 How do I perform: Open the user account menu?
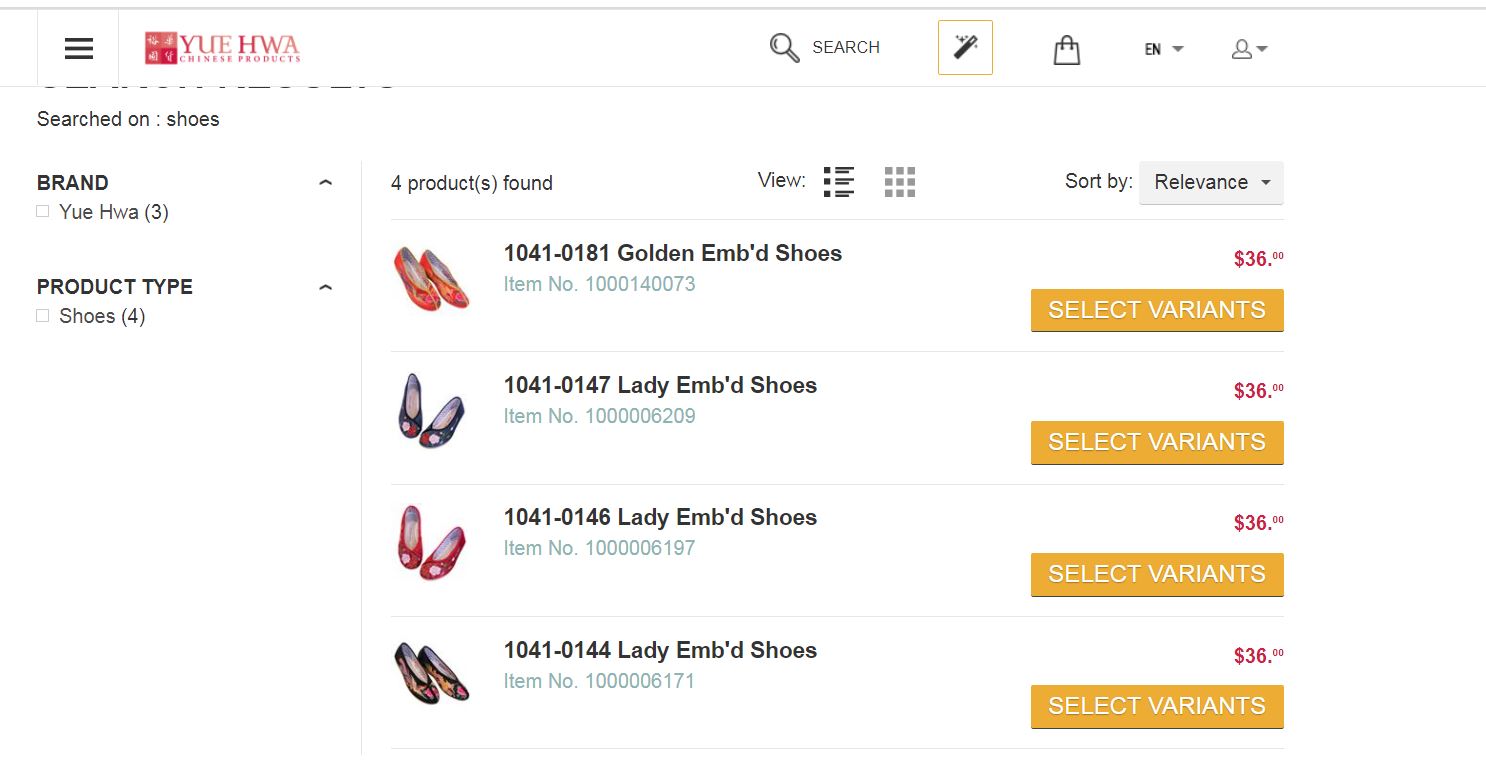click(x=1249, y=49)
